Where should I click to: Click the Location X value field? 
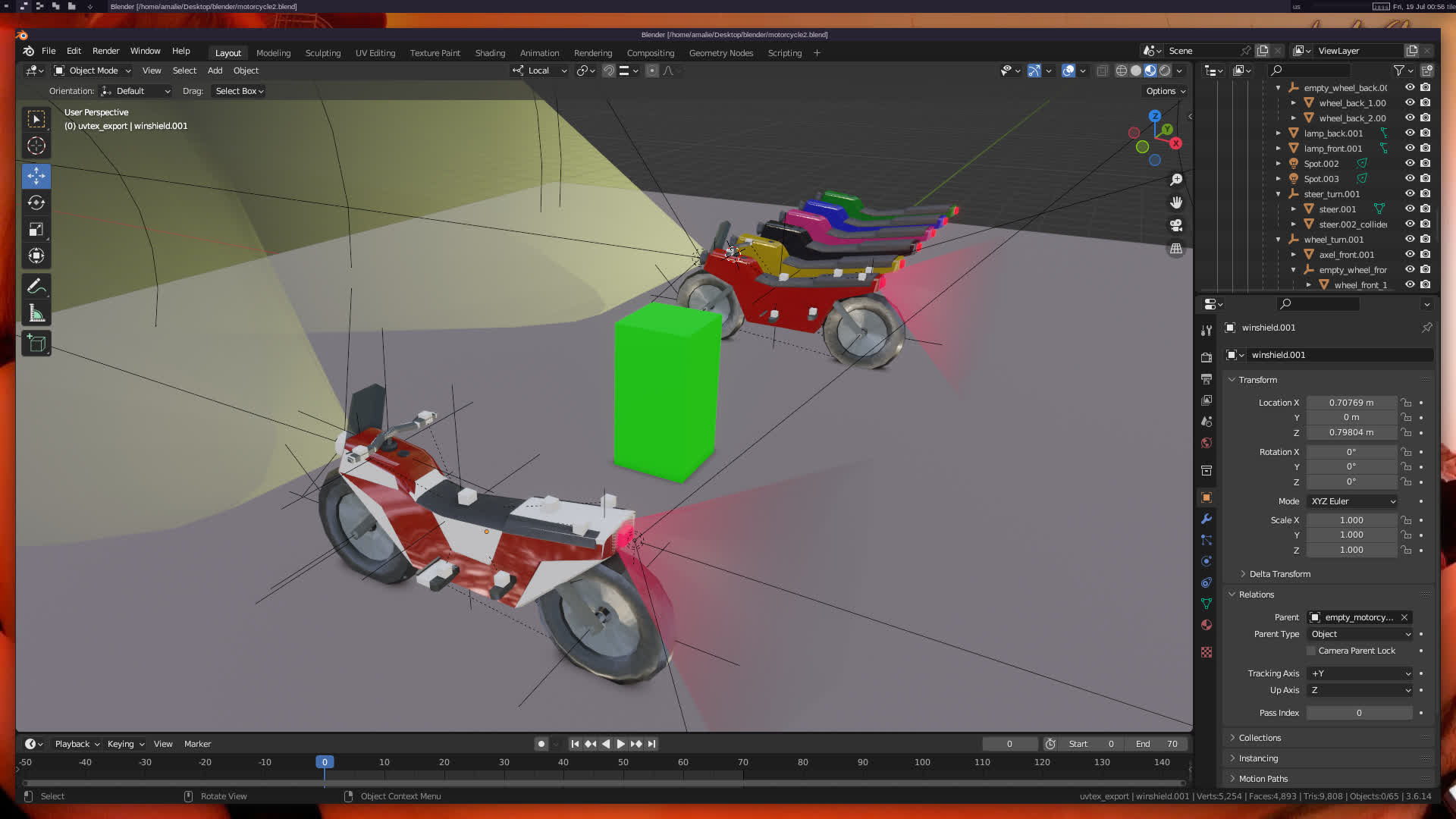click(1351, 403)
